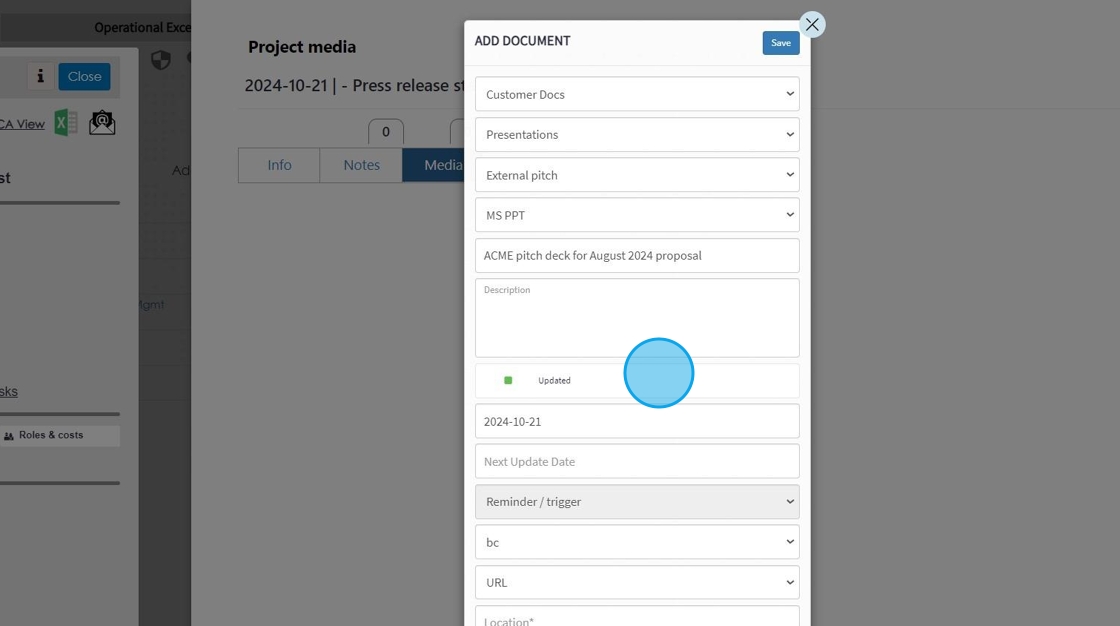Screen dimensions: 1120x626
Task: Switch to the Notes tab
Action: point(361,165)
